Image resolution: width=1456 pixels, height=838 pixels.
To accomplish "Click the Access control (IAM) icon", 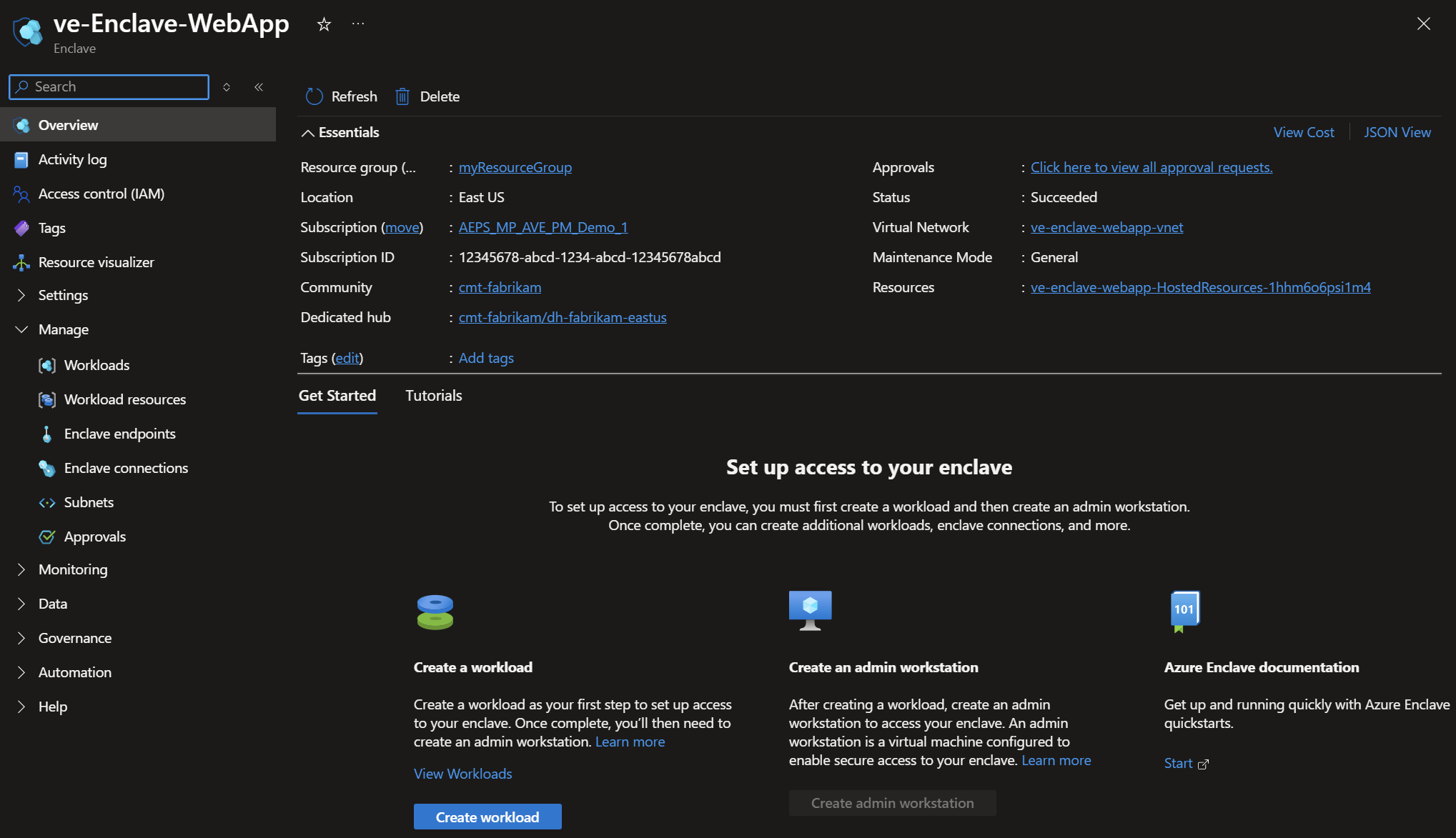I will 21,194.
